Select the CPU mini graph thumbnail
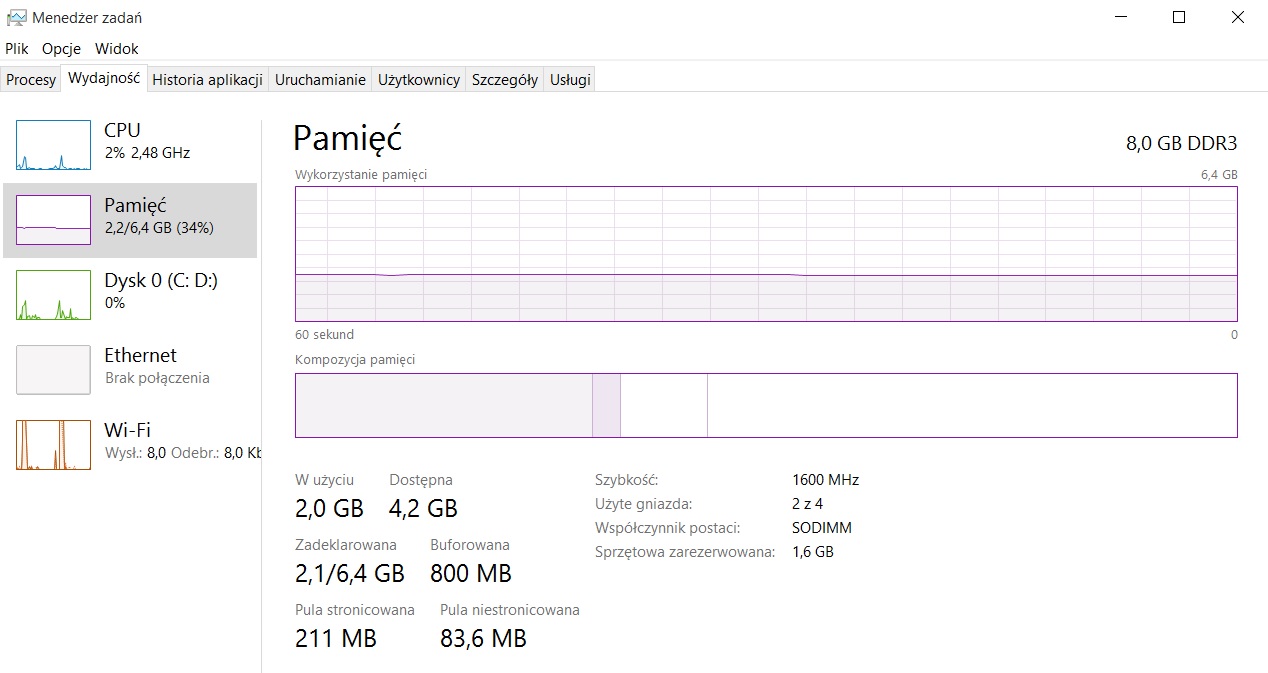This screenshot has height=673, width=1268. pyautogui.click(x=53, y=145)
